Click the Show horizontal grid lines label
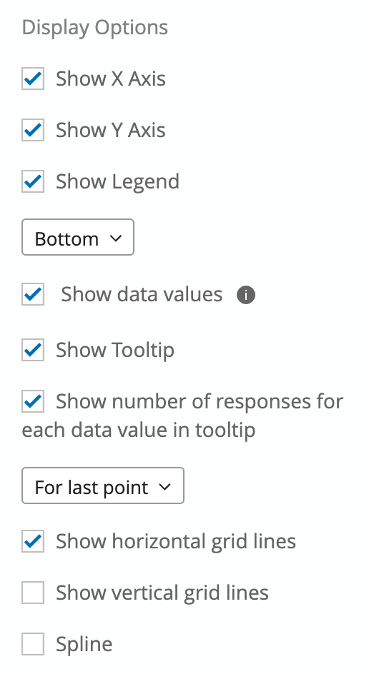Viewport: 368px width, 675px height. coord(176,542)
